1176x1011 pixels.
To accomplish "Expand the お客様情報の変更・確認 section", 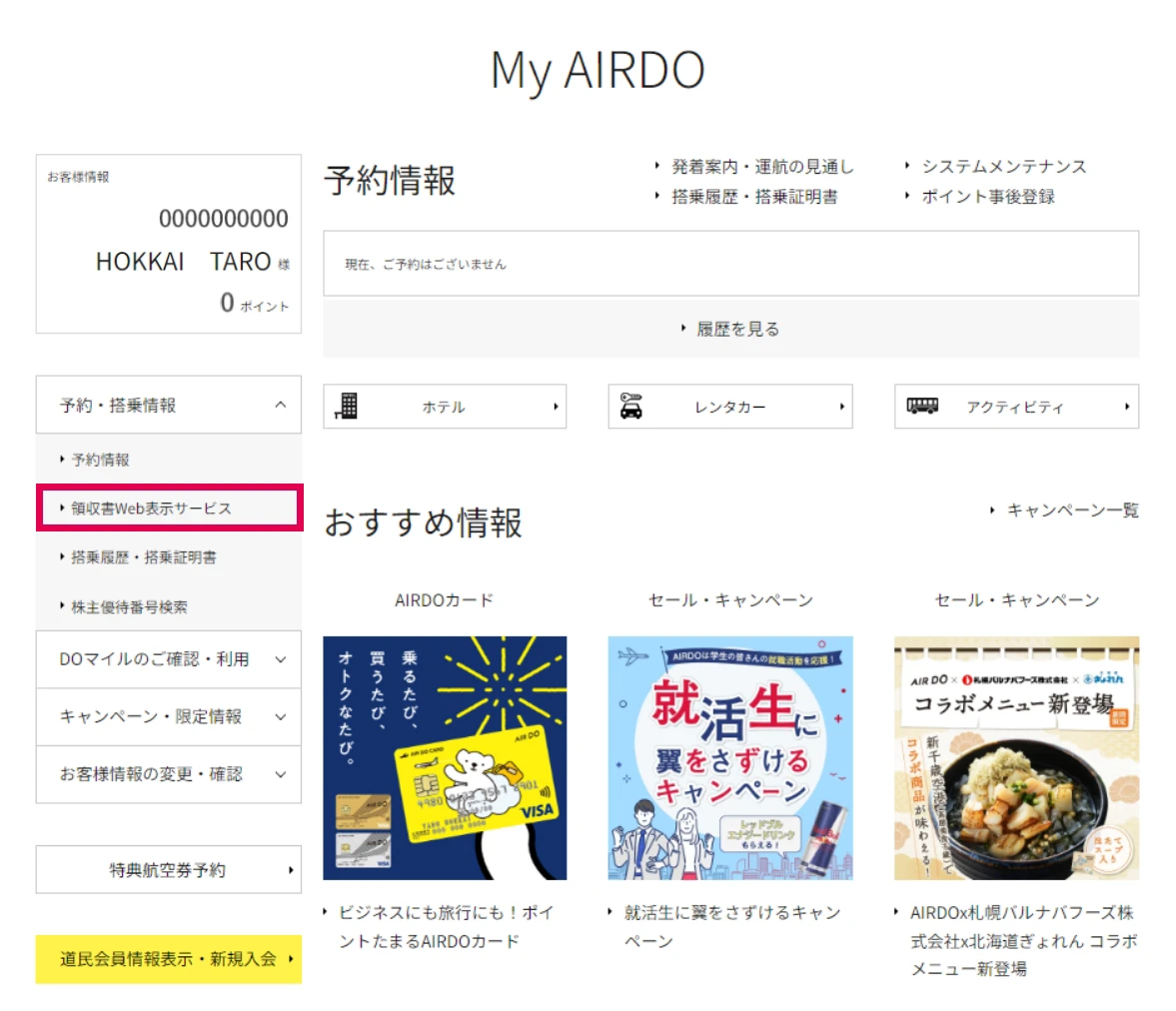I will pyautogui.click(x=169, y=774).
